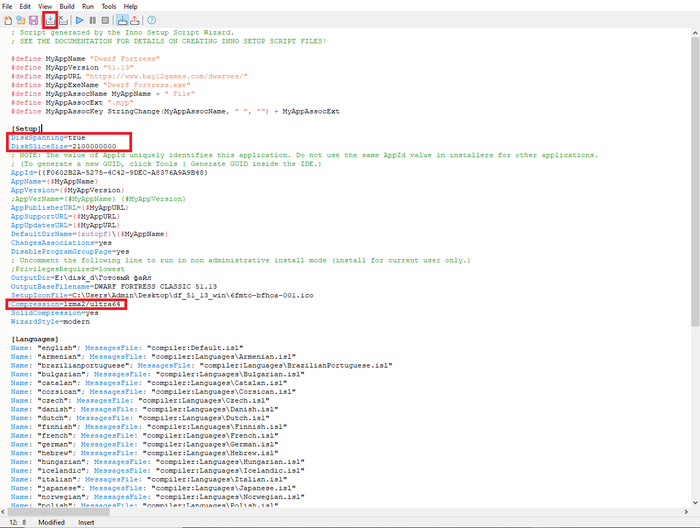Save the script with the floppy disk icon
The height and width of the screenshot is (528, 700).
tap(33, 20)
